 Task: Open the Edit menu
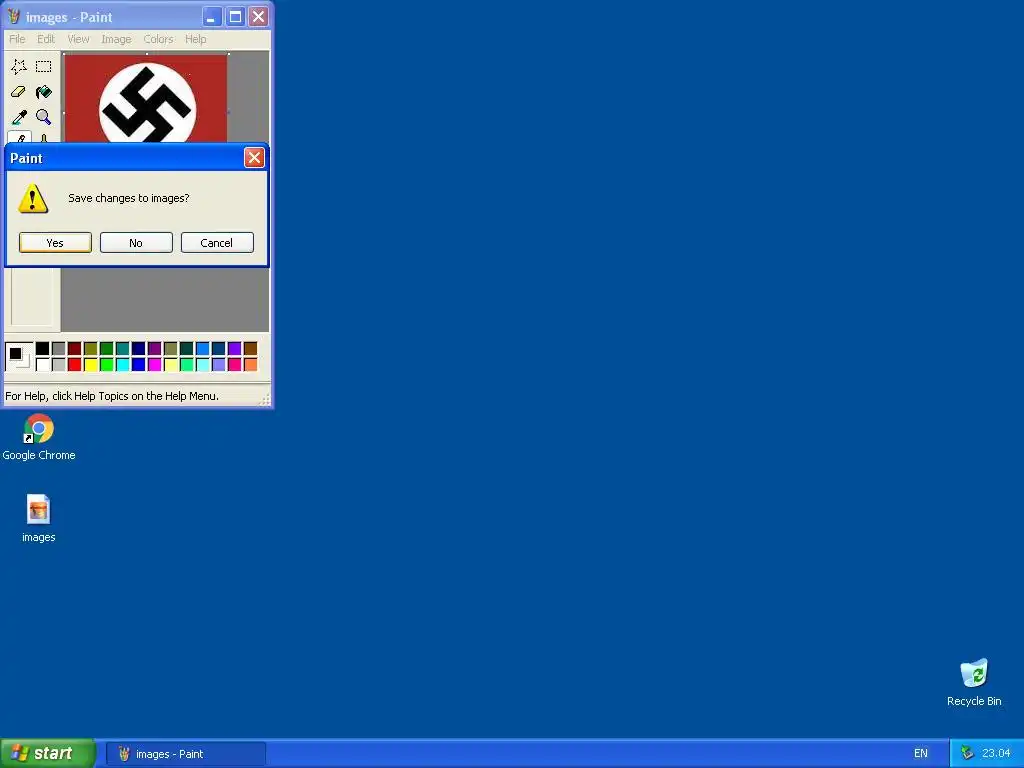(x=46, y=39)
